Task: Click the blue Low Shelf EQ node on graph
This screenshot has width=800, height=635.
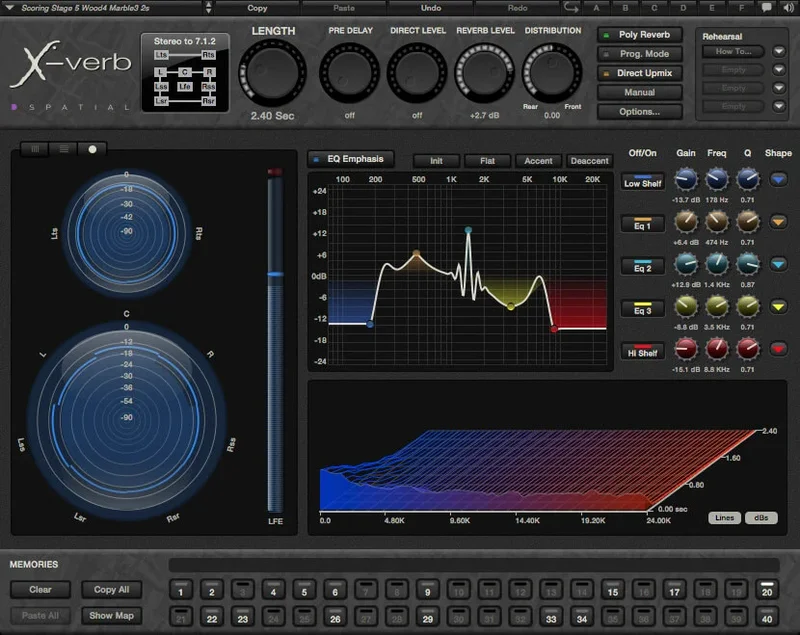Action: click(x=370, y=324)
